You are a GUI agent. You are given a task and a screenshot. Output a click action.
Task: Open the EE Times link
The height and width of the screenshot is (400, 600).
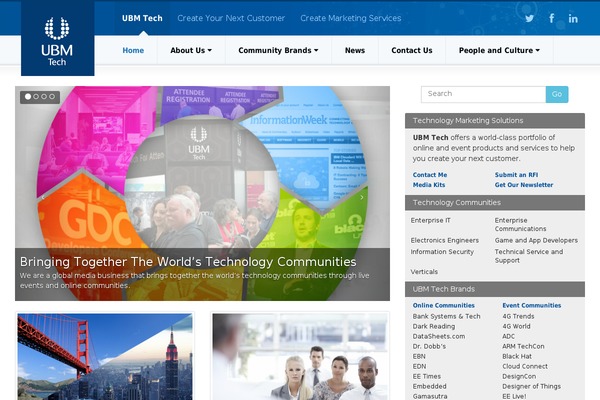tap(427, 376)
